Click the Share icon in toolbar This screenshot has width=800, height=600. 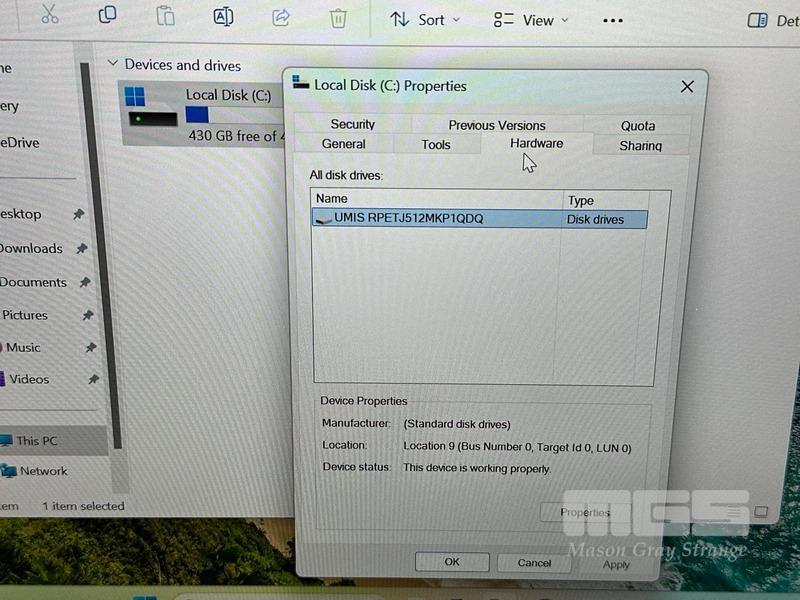pyautogui.click(x=281, y=17)
